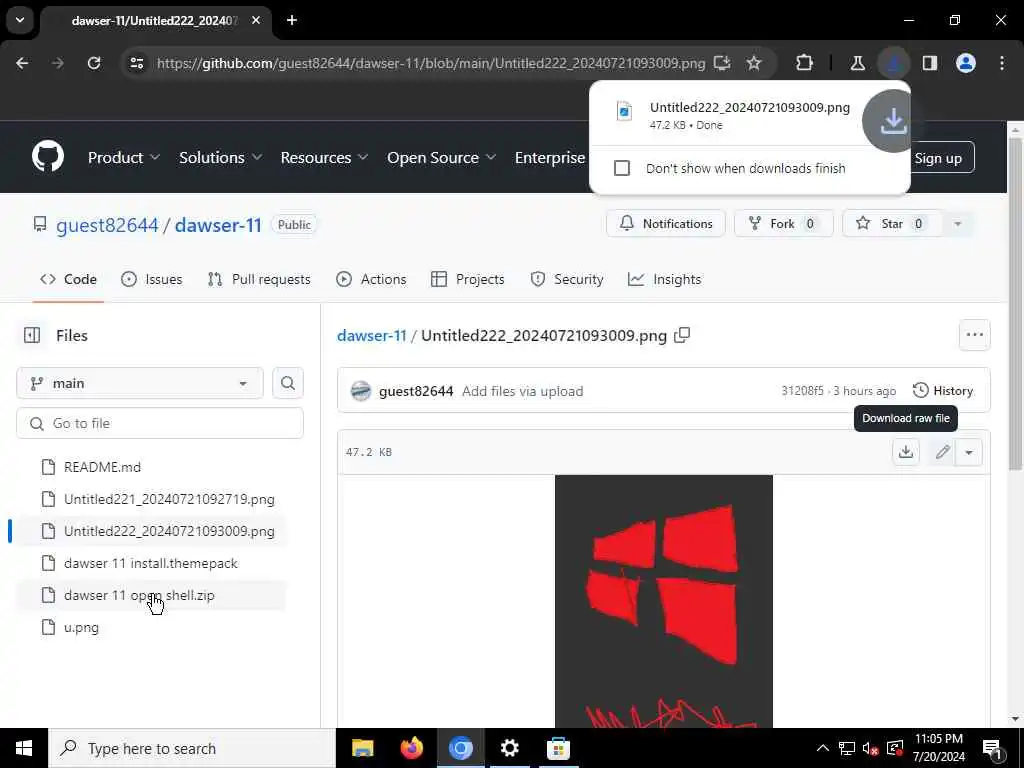Viewport: 1024px width, 768px height.
Task: Open the Insights tab
Action: [x=665, y=280]
